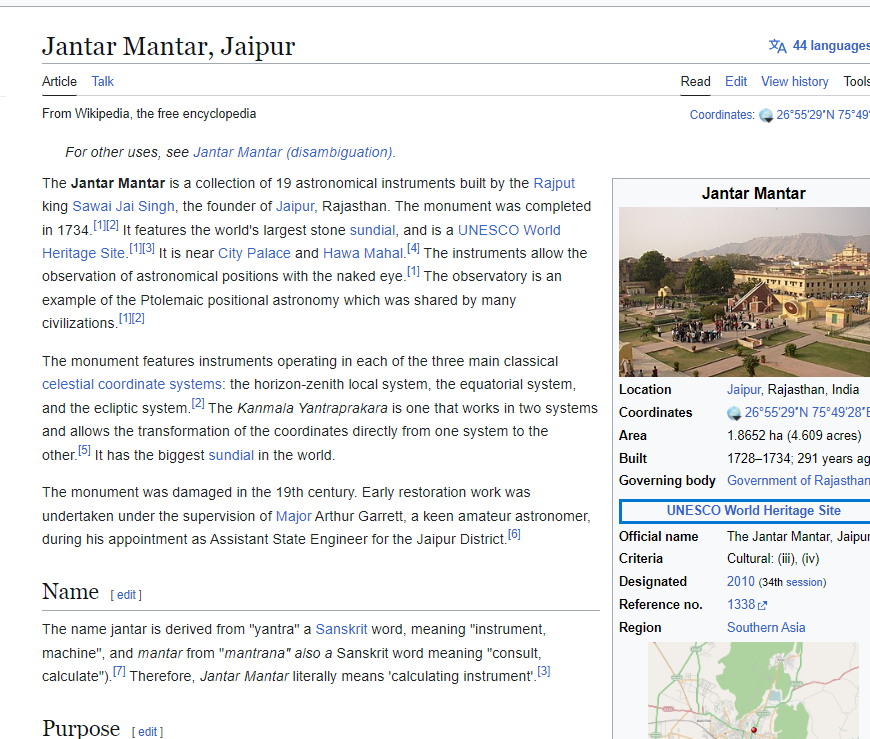This screenshot has height=739, width=870.
Task: Open the View history tab
Action: click(795, 82)
